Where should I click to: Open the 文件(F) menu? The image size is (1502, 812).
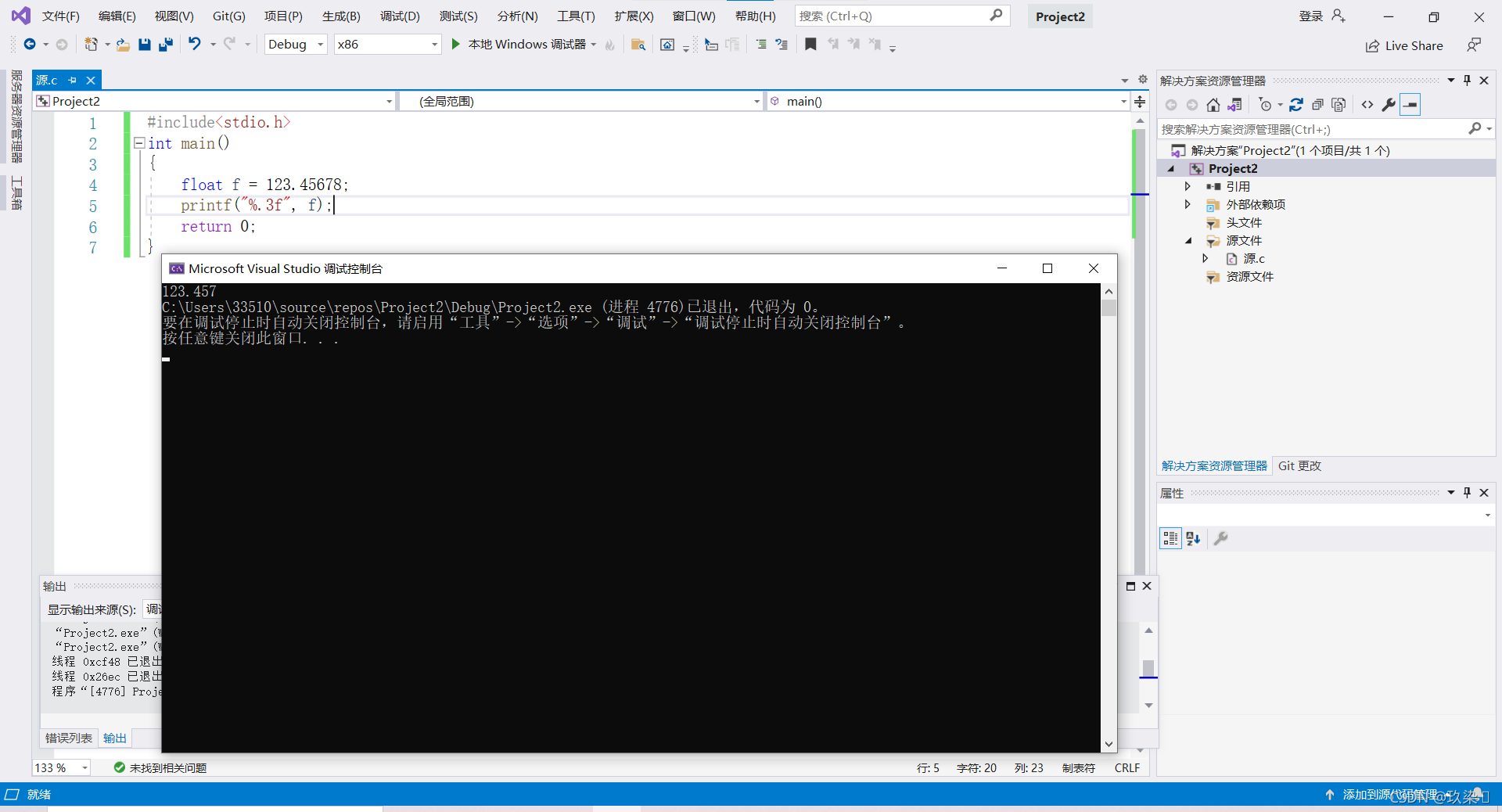(x=60, y=16)
